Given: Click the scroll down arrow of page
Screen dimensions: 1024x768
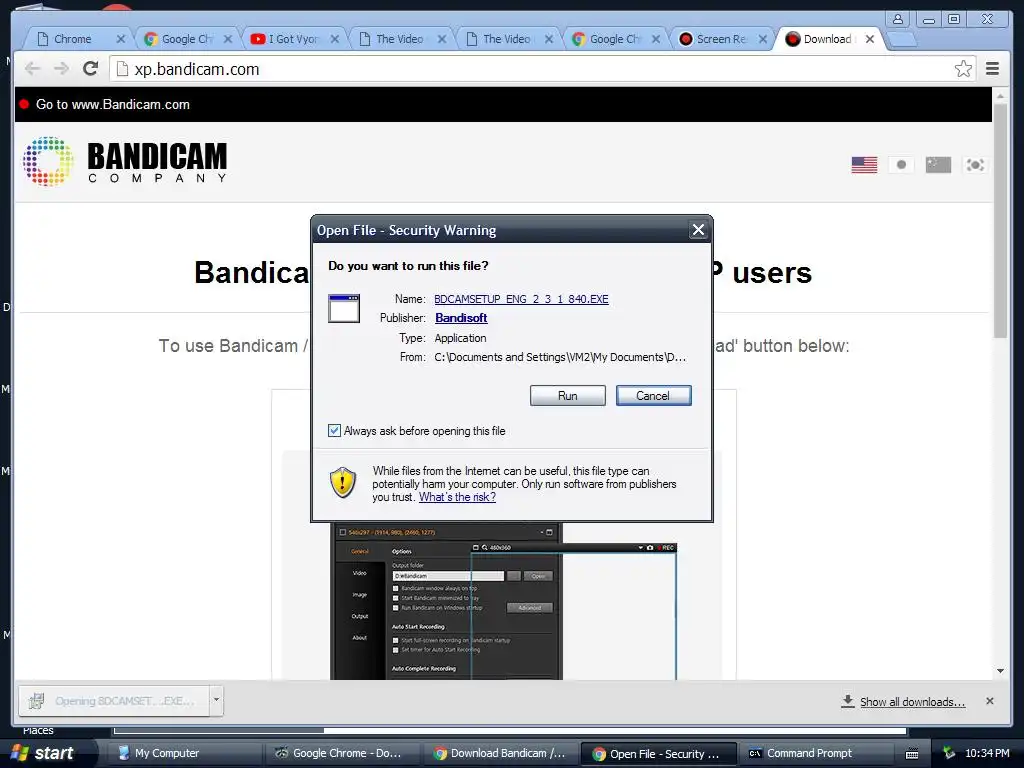Looking at the screenshot, I should coord(1000,671).
